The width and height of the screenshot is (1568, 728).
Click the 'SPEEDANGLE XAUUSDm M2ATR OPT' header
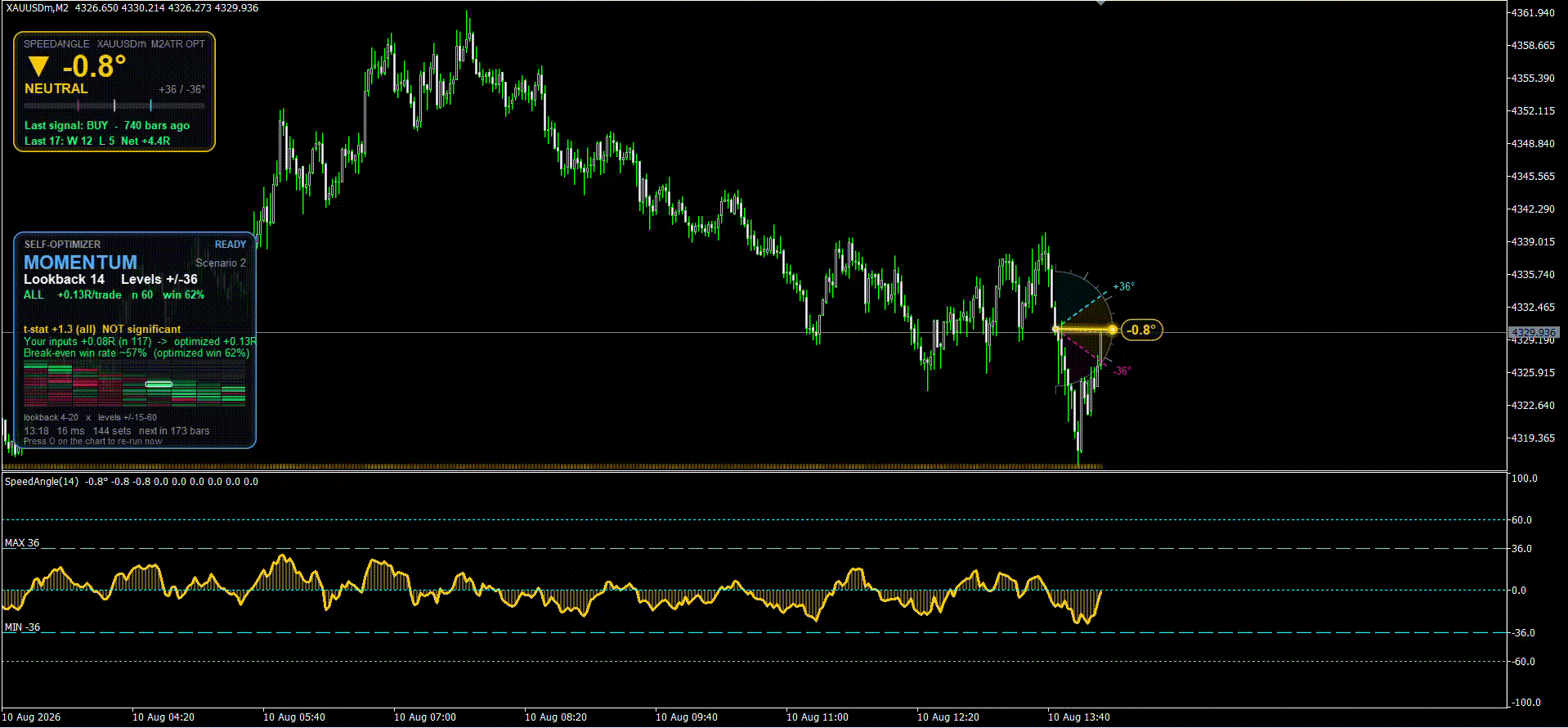[114, 44]
